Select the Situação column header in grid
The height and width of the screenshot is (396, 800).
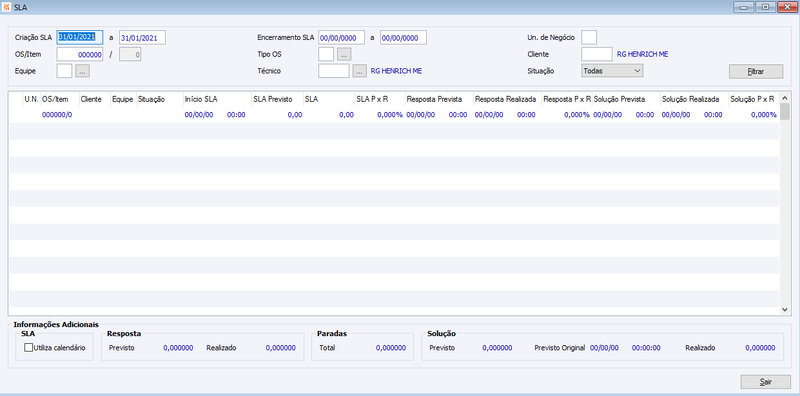pyautogui.click(x=160, y=100)
